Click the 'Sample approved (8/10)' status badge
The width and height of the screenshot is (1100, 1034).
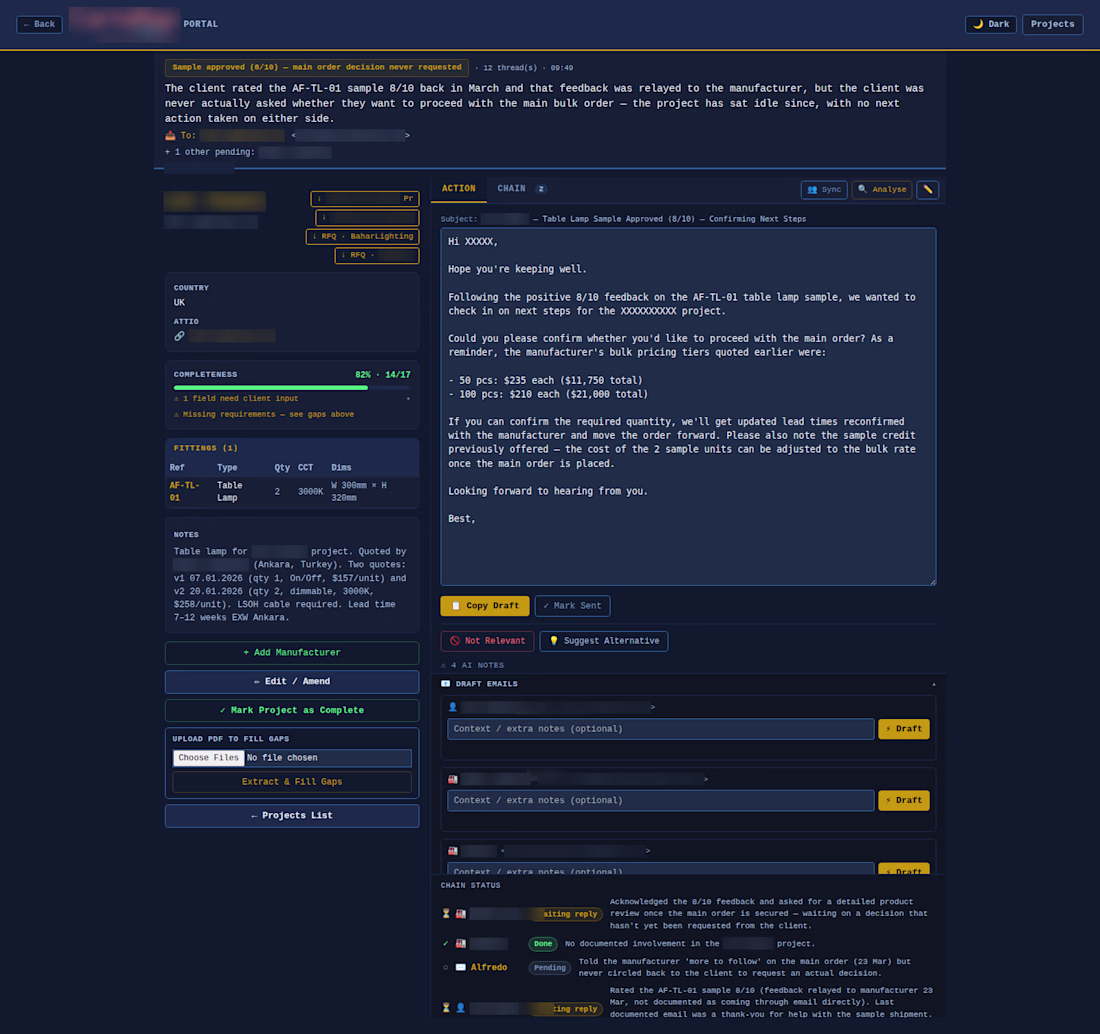coord(316,67)
